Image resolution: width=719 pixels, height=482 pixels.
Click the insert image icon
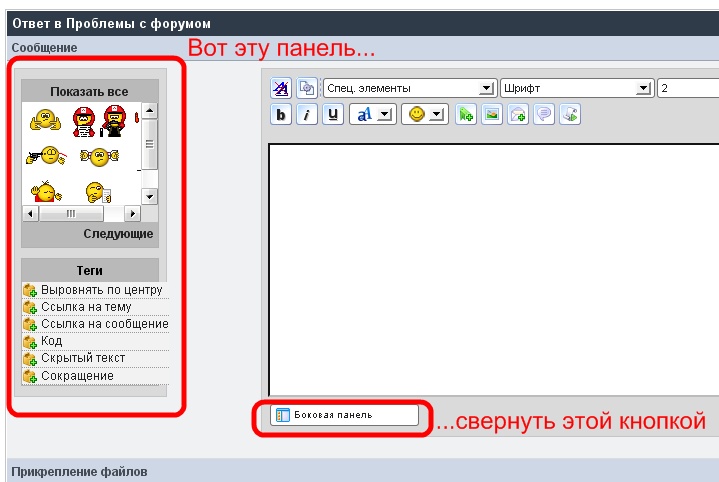pos(492,115)
